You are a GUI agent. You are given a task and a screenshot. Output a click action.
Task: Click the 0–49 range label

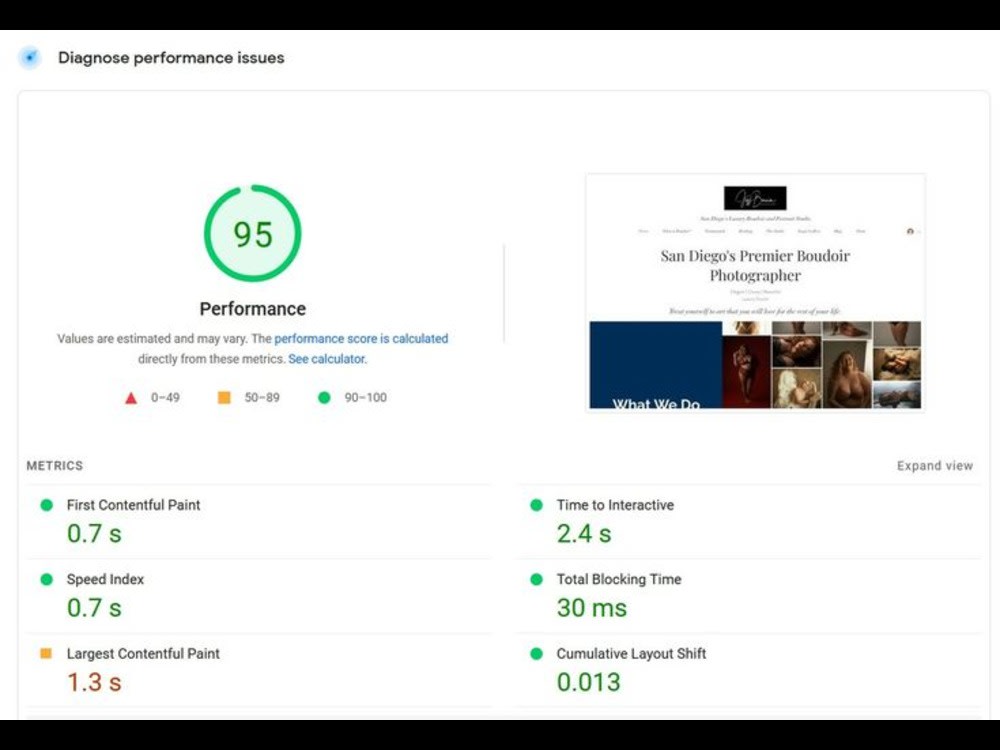tap(165, 397)
